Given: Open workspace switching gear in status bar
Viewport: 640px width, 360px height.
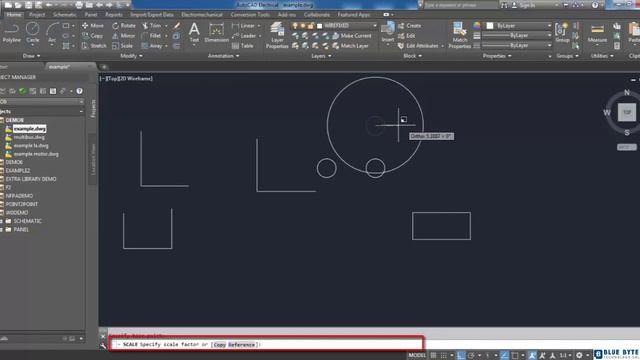Looking at the screenshot, I should pyautogui.click(x=579, y=356).
